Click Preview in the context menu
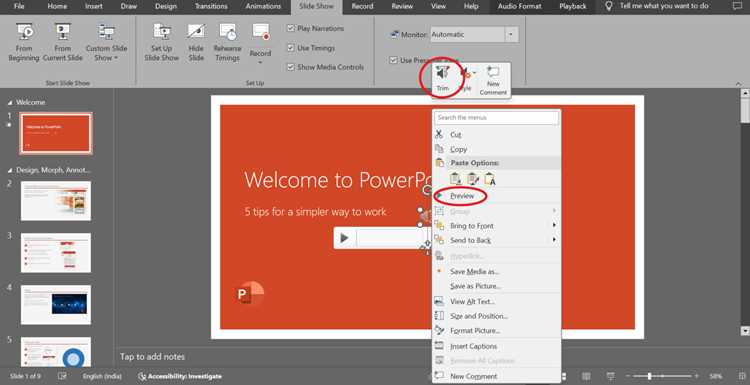750x385 pixels. (496, 196)
